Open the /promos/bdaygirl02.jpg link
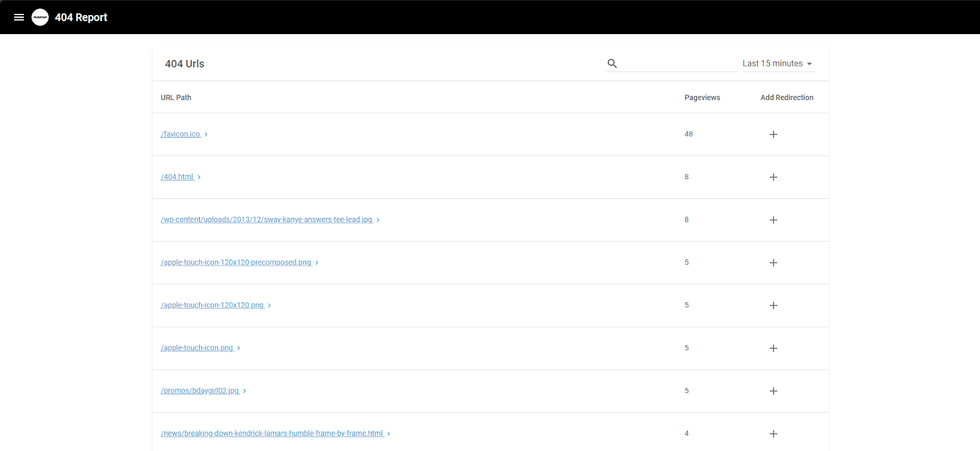980x451 pixels. click(200, 391)
